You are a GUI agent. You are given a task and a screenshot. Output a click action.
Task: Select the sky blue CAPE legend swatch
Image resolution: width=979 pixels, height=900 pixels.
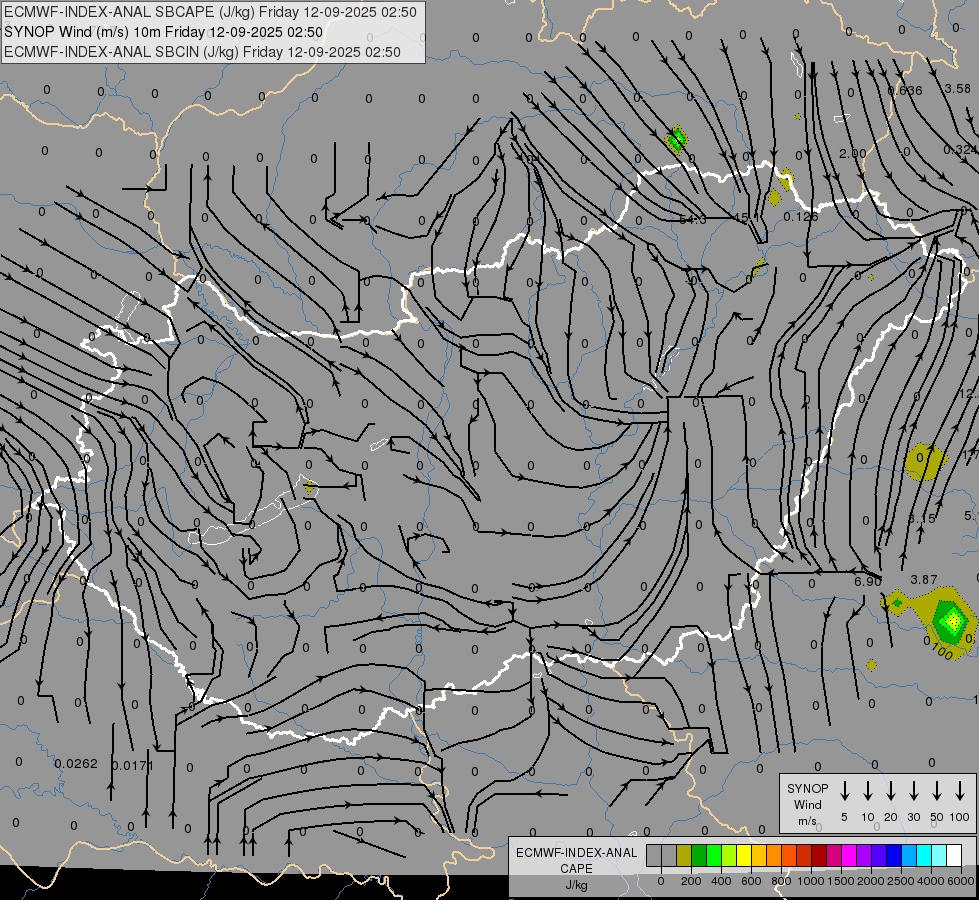click(x=908, y=856)
